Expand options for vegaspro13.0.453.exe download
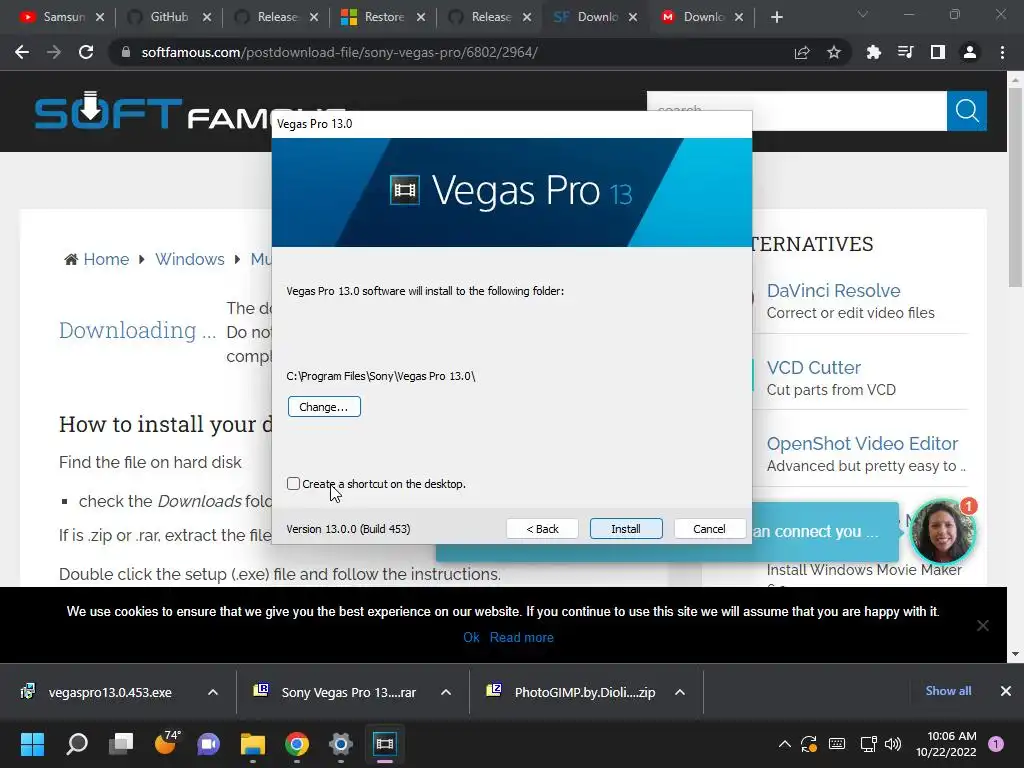1024x768 pixels. click(x=212, y=692)
